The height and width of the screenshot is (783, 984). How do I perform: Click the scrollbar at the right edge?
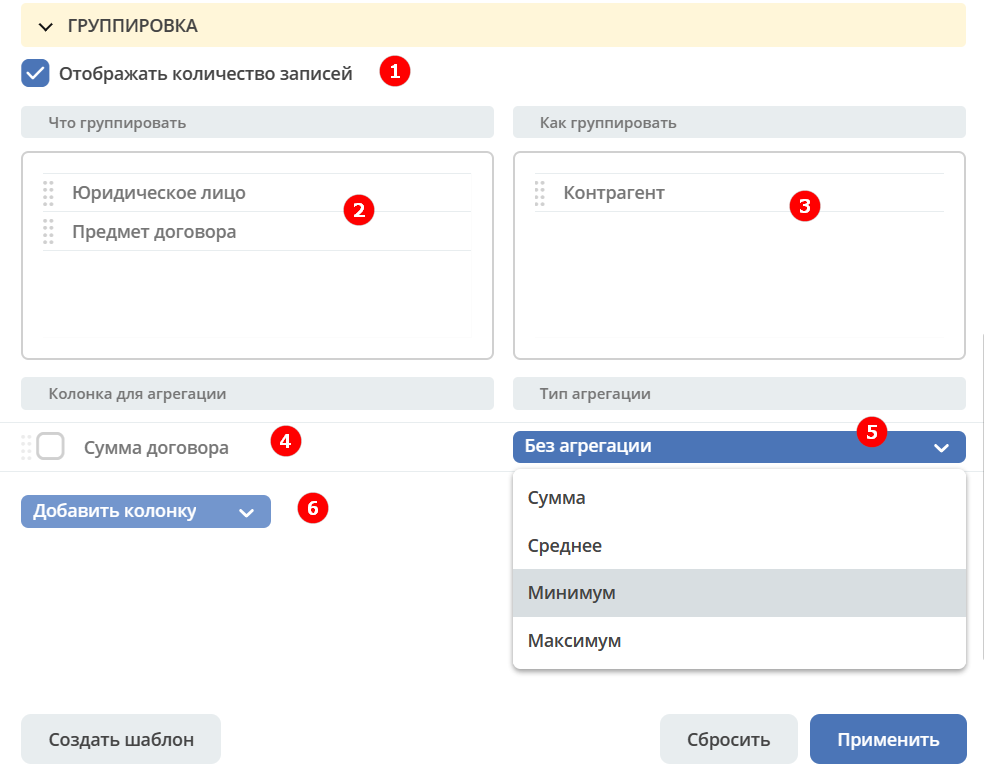click(x=982, y=496)
